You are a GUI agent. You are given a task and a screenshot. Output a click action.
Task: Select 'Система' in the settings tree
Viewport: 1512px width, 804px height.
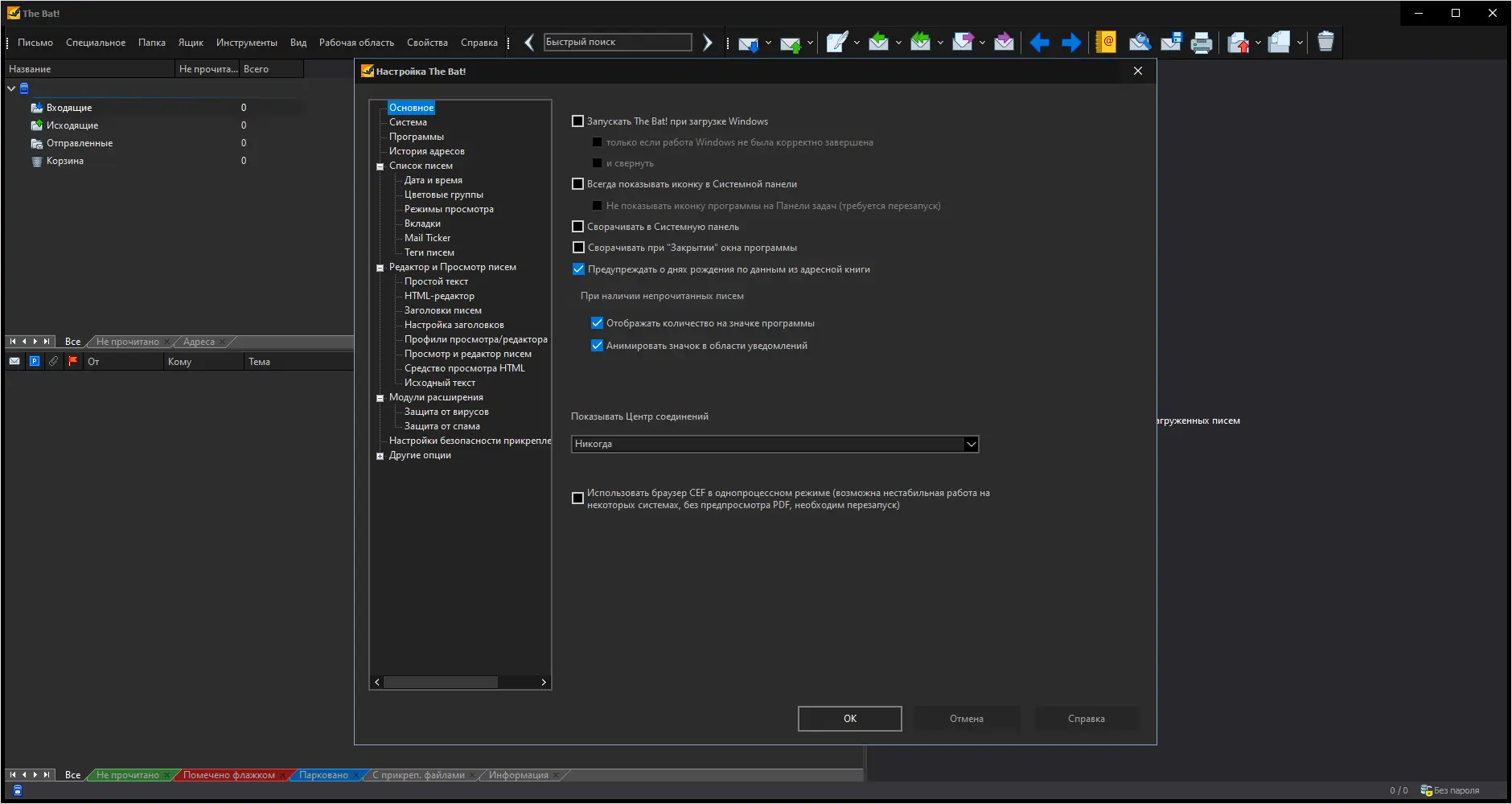click(408, 122)
